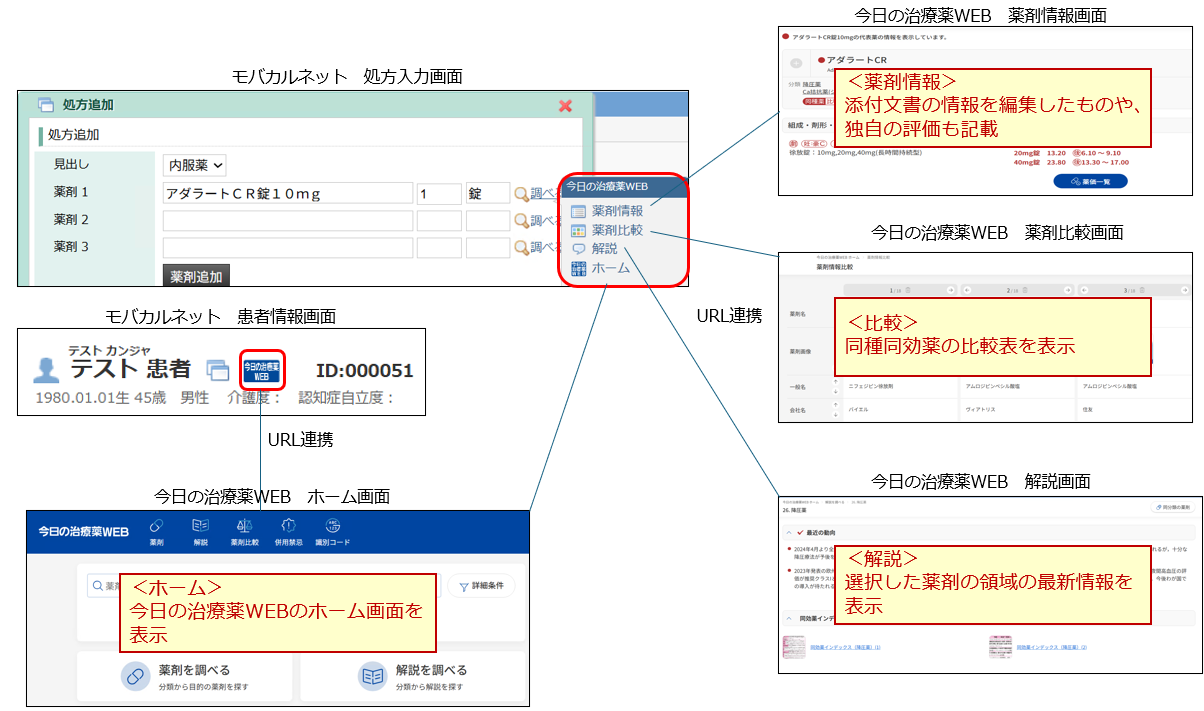Click the 薬剤 2 unit field
The height and width of the screenshot is (711, 1204).
pos(488,221)
